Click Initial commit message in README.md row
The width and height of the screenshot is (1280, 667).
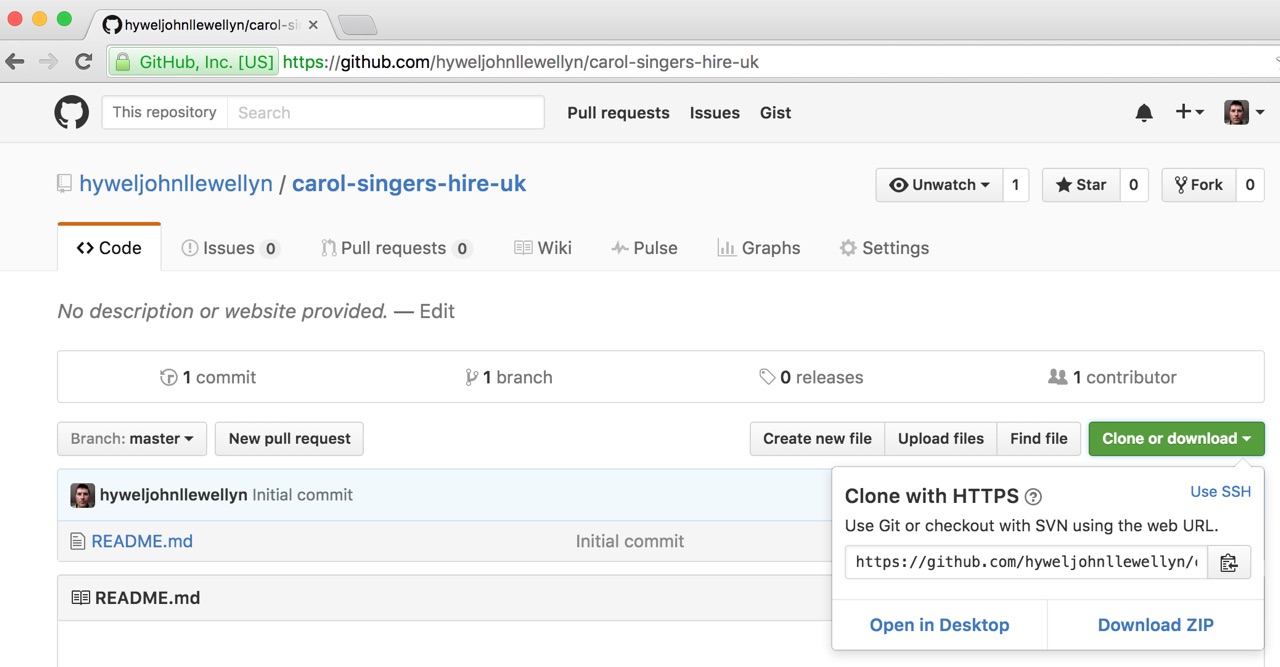tap(630, 541)
